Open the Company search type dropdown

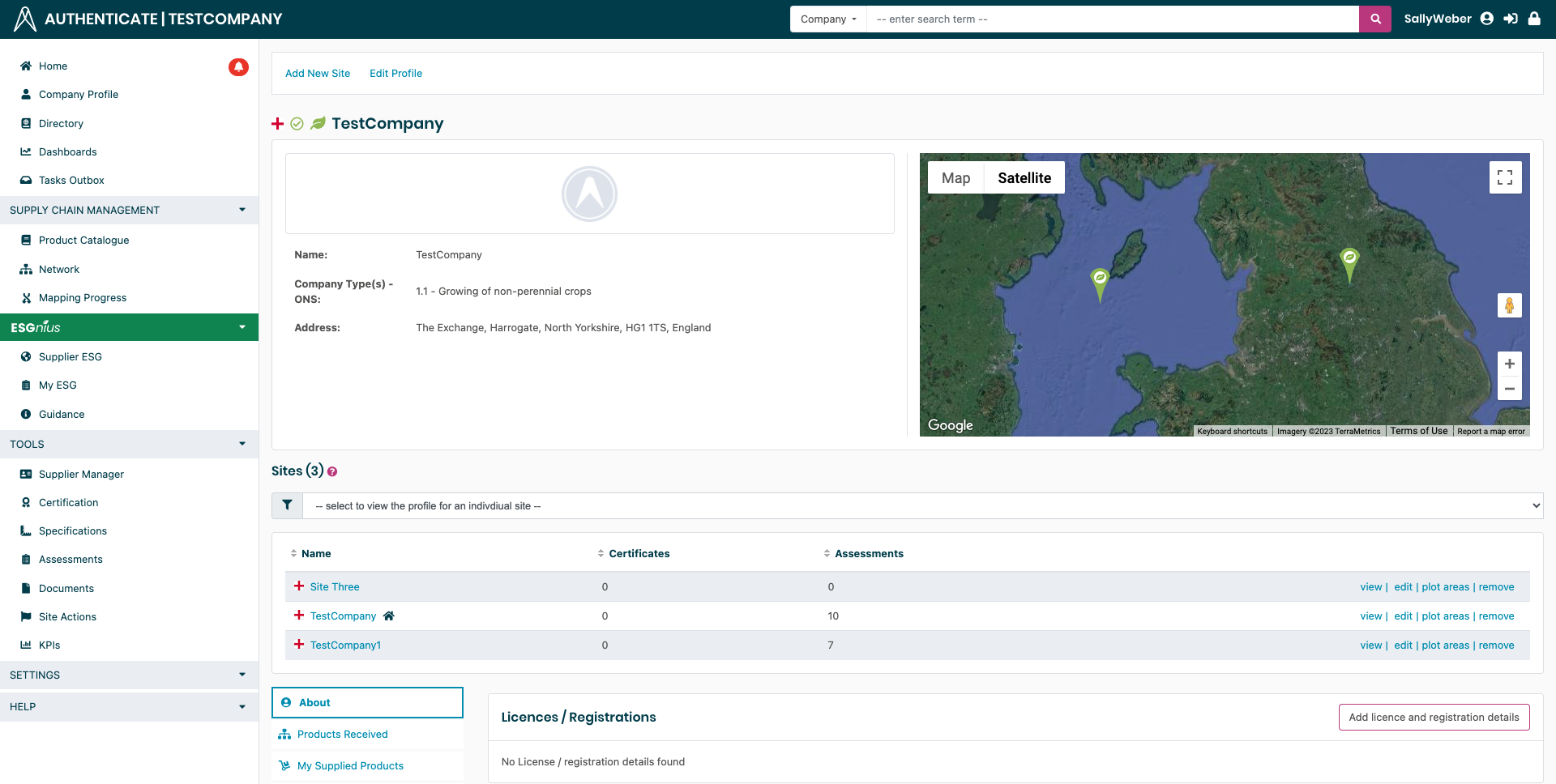coord(828,19)
